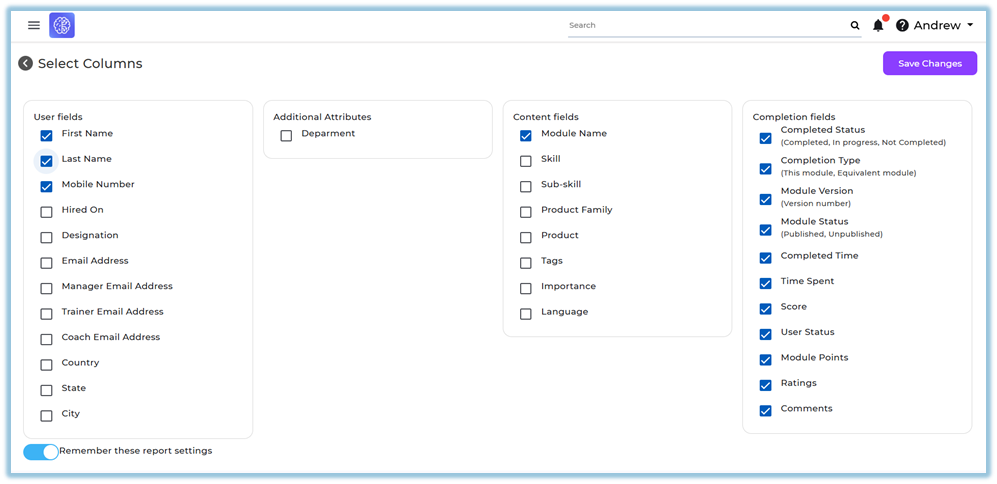Click Save Changes button
Viewport: 997px width, 484px height.
tap(929, 64)
